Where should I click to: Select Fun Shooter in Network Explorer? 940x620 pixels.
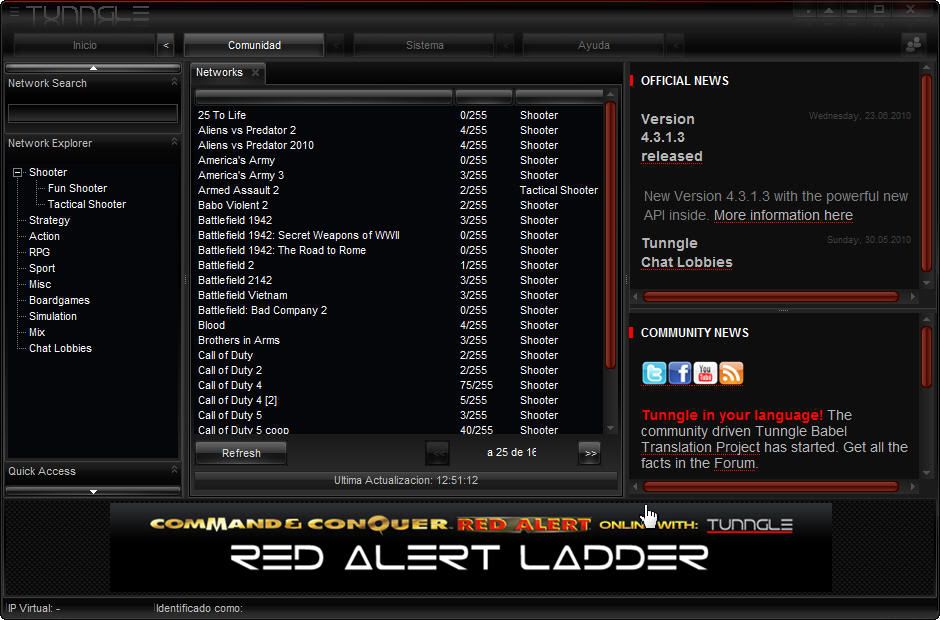77,188
